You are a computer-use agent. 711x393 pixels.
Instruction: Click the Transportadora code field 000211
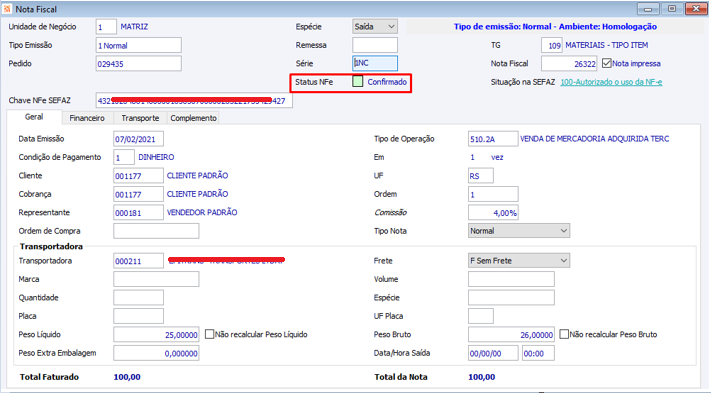pos(138,261)
